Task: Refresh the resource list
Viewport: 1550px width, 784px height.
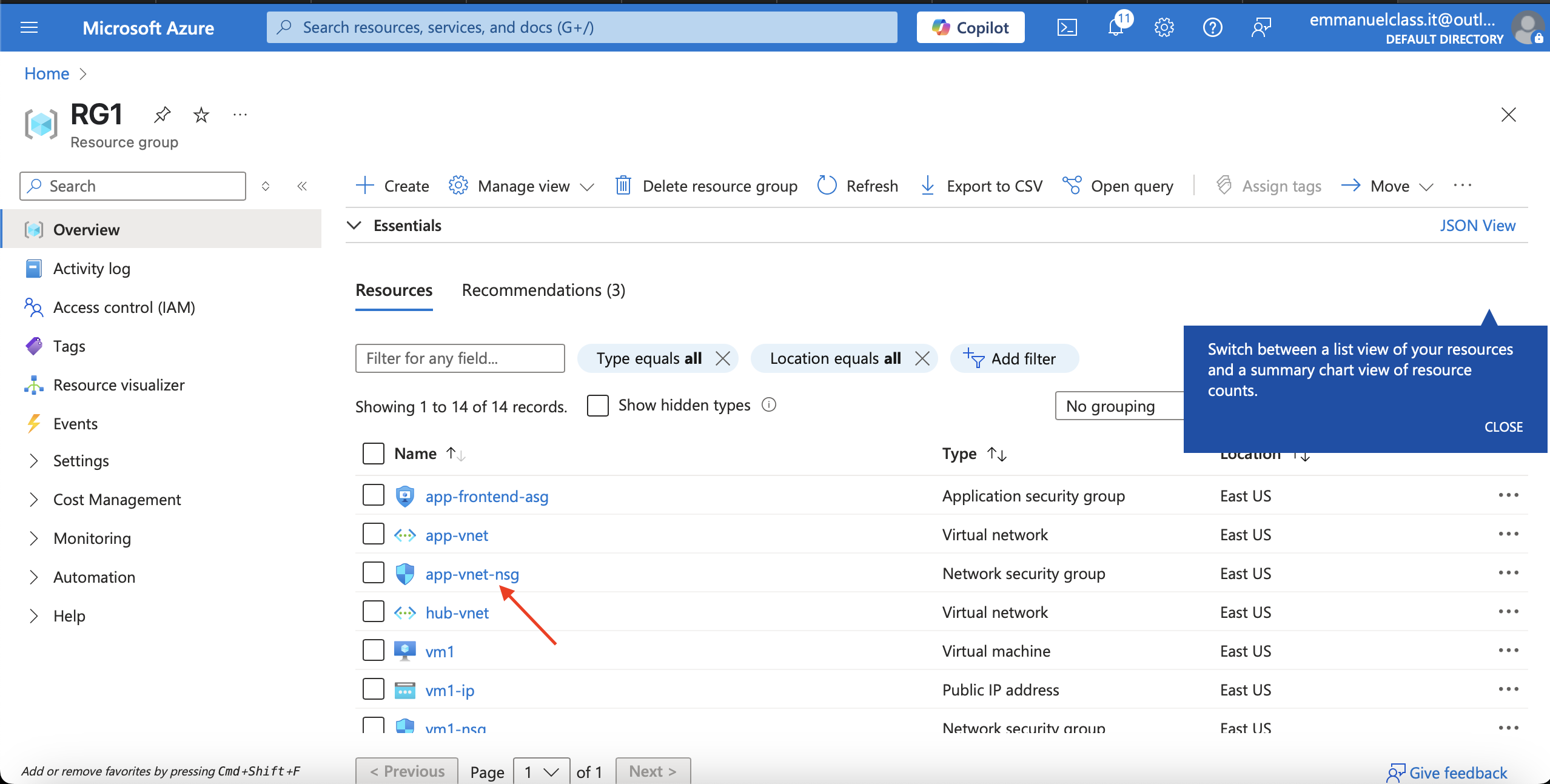Action: (x=857, y=186)
